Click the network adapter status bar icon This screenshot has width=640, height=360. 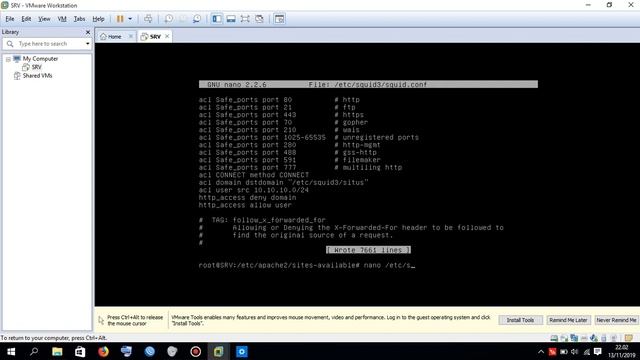coord(575,338)
